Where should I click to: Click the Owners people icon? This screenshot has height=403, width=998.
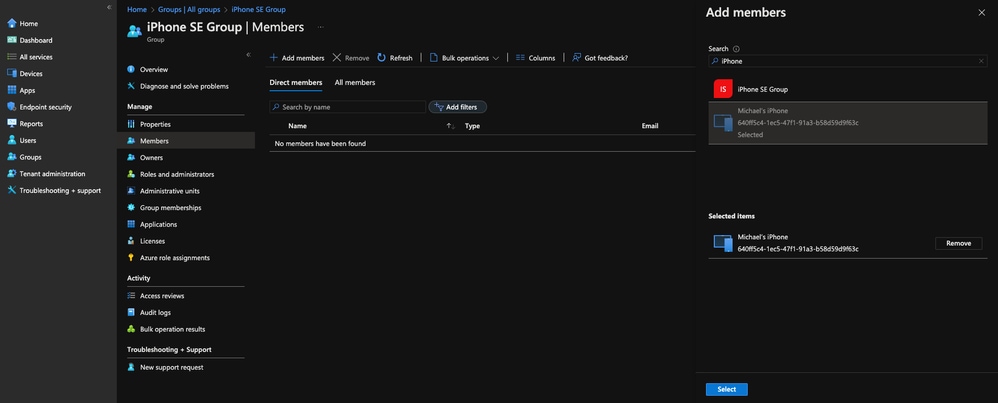pyautogui.click(x=131, y=157)
